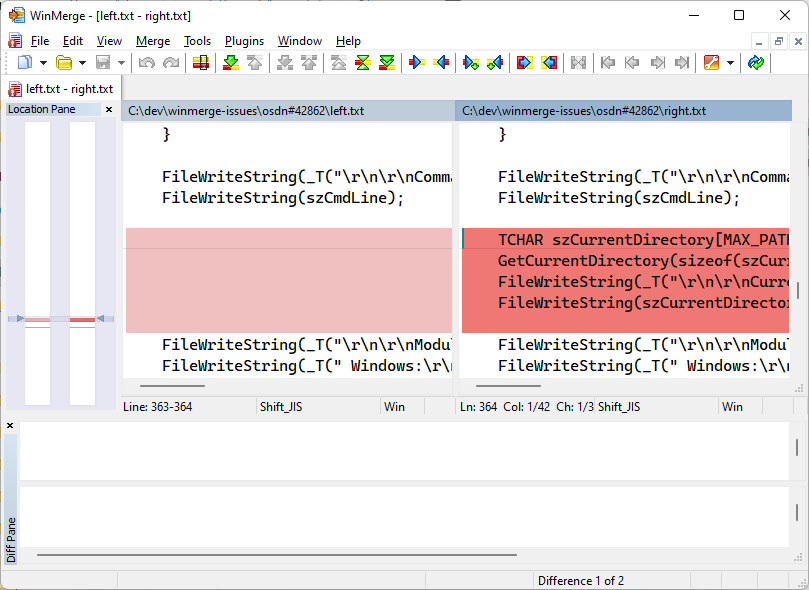This screenshot has height=590, width=809.
Task: Click the Copy Right toolbar icon
Action: point(417,63)
